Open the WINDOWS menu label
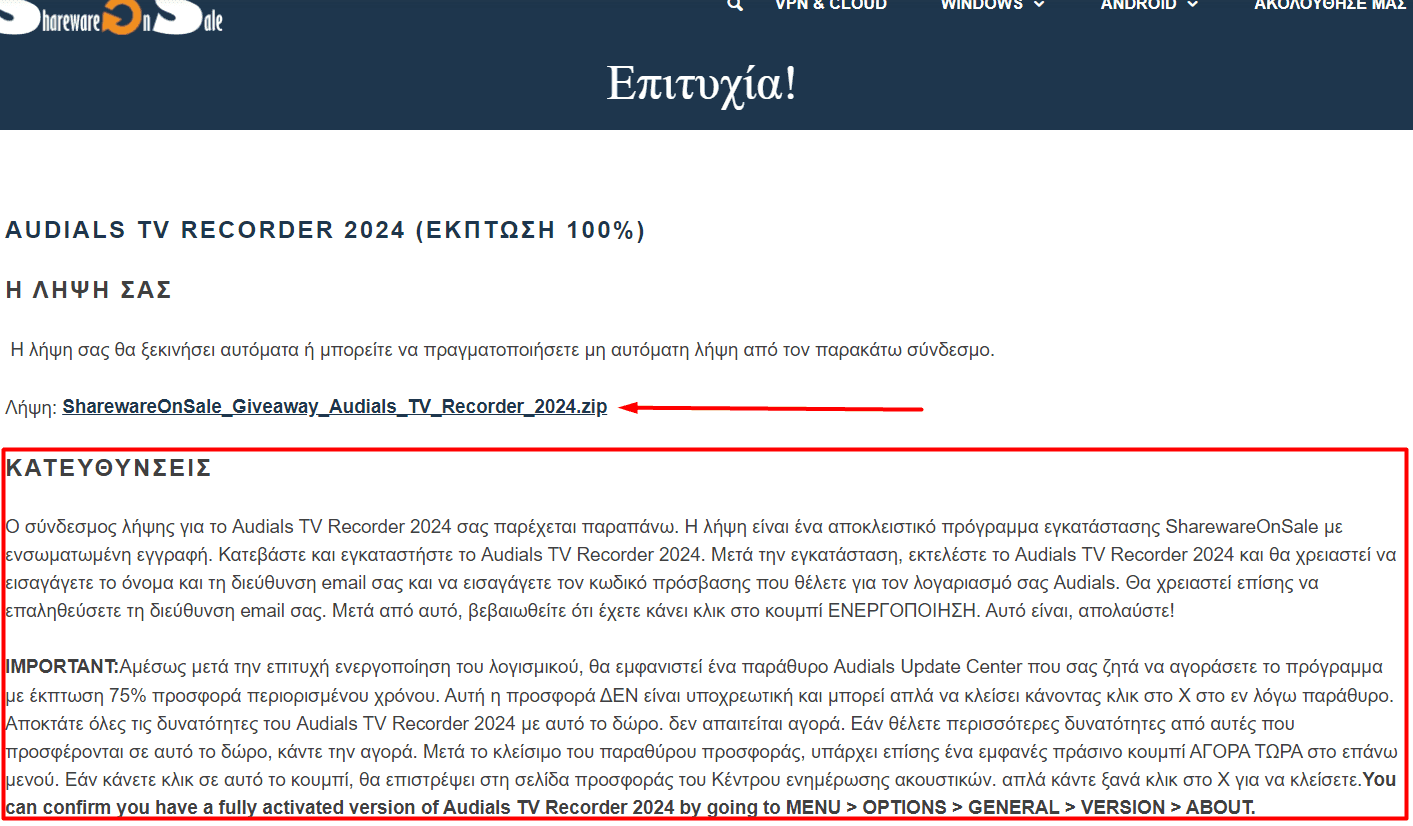The height and width of the screenshot is (826, 1413). pos(981,5)
